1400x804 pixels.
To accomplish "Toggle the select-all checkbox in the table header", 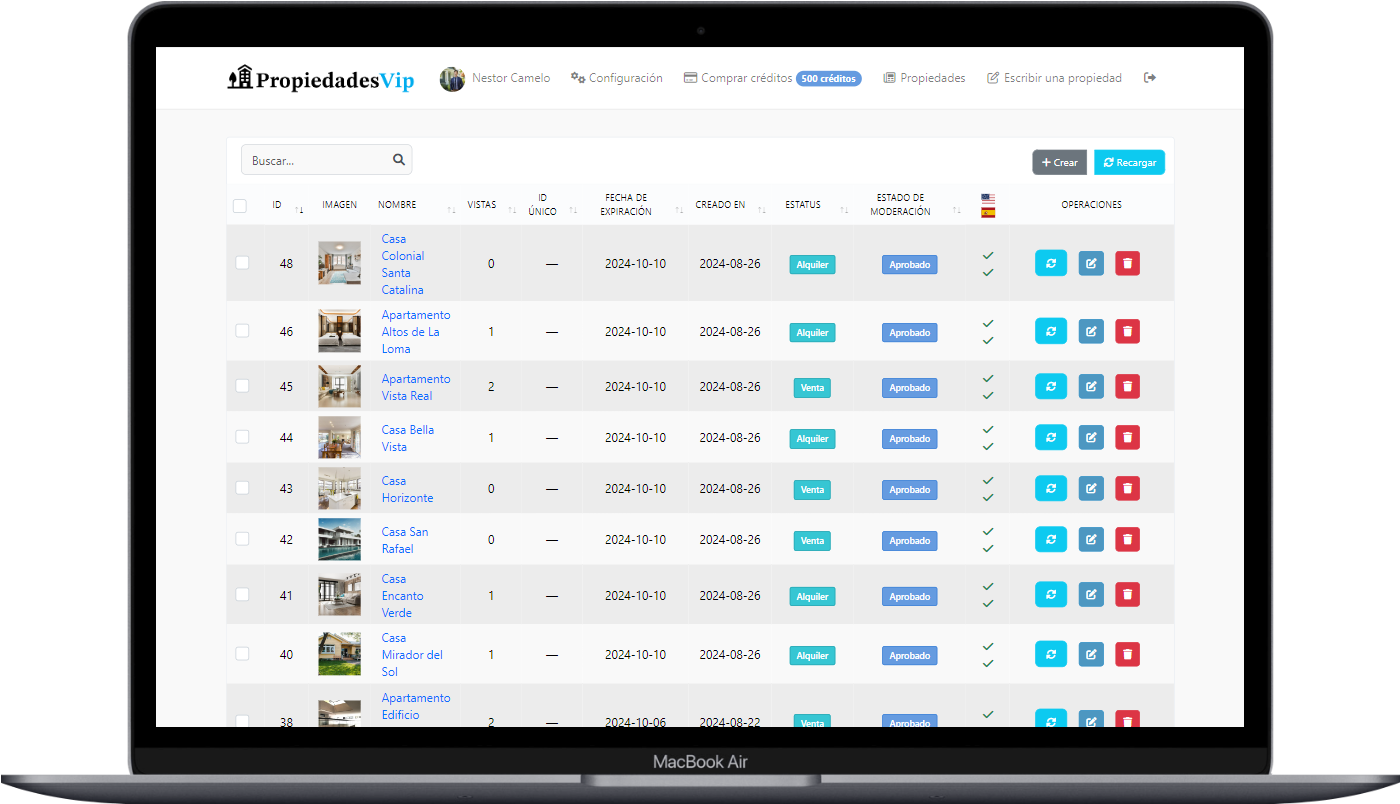I will click(240, 206).
